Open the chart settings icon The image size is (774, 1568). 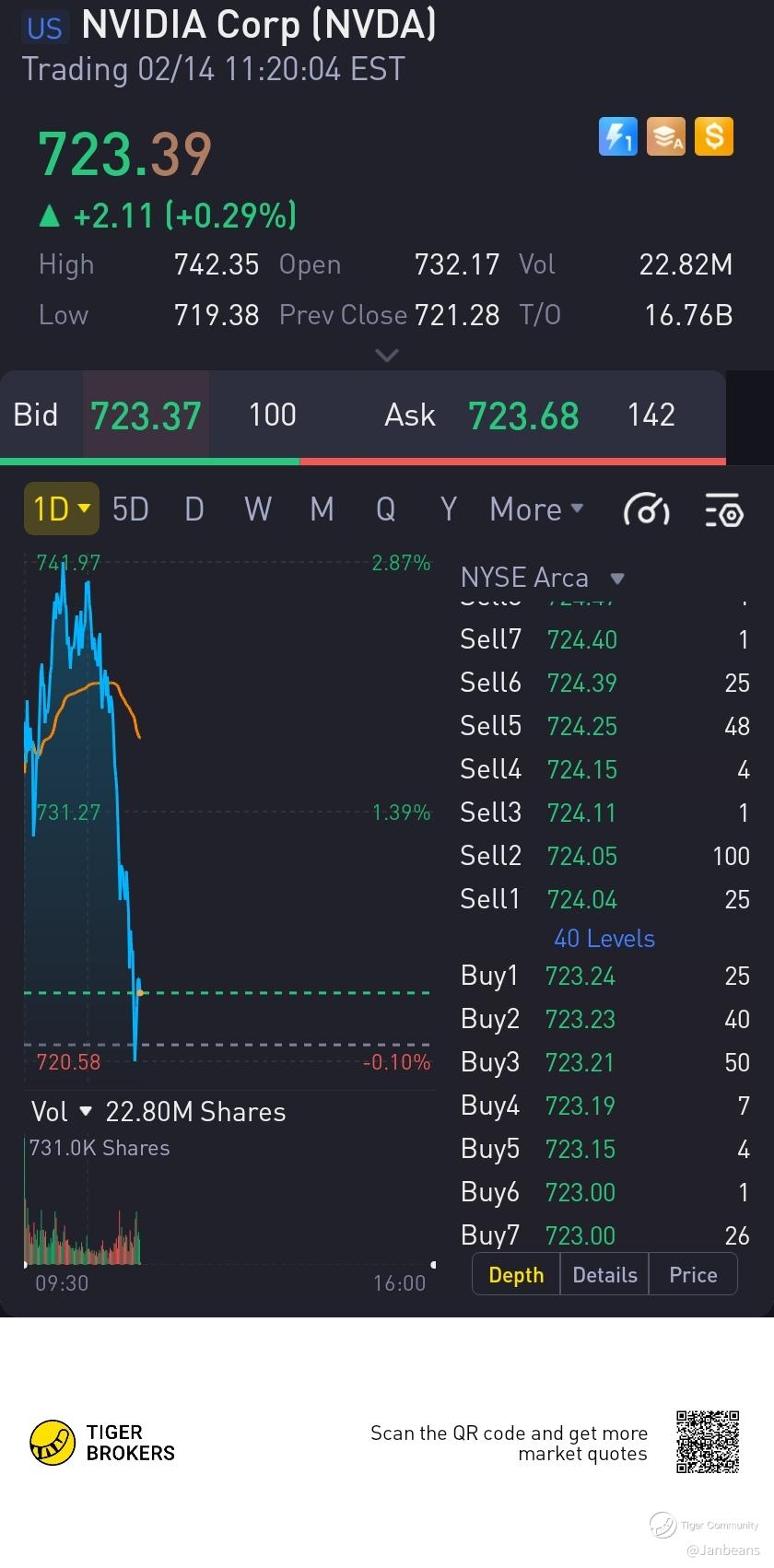[723, 509]
